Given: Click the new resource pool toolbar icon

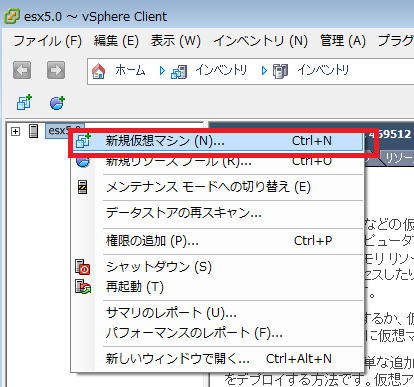Looking at the screenshot, I should [x=57, y=102].
